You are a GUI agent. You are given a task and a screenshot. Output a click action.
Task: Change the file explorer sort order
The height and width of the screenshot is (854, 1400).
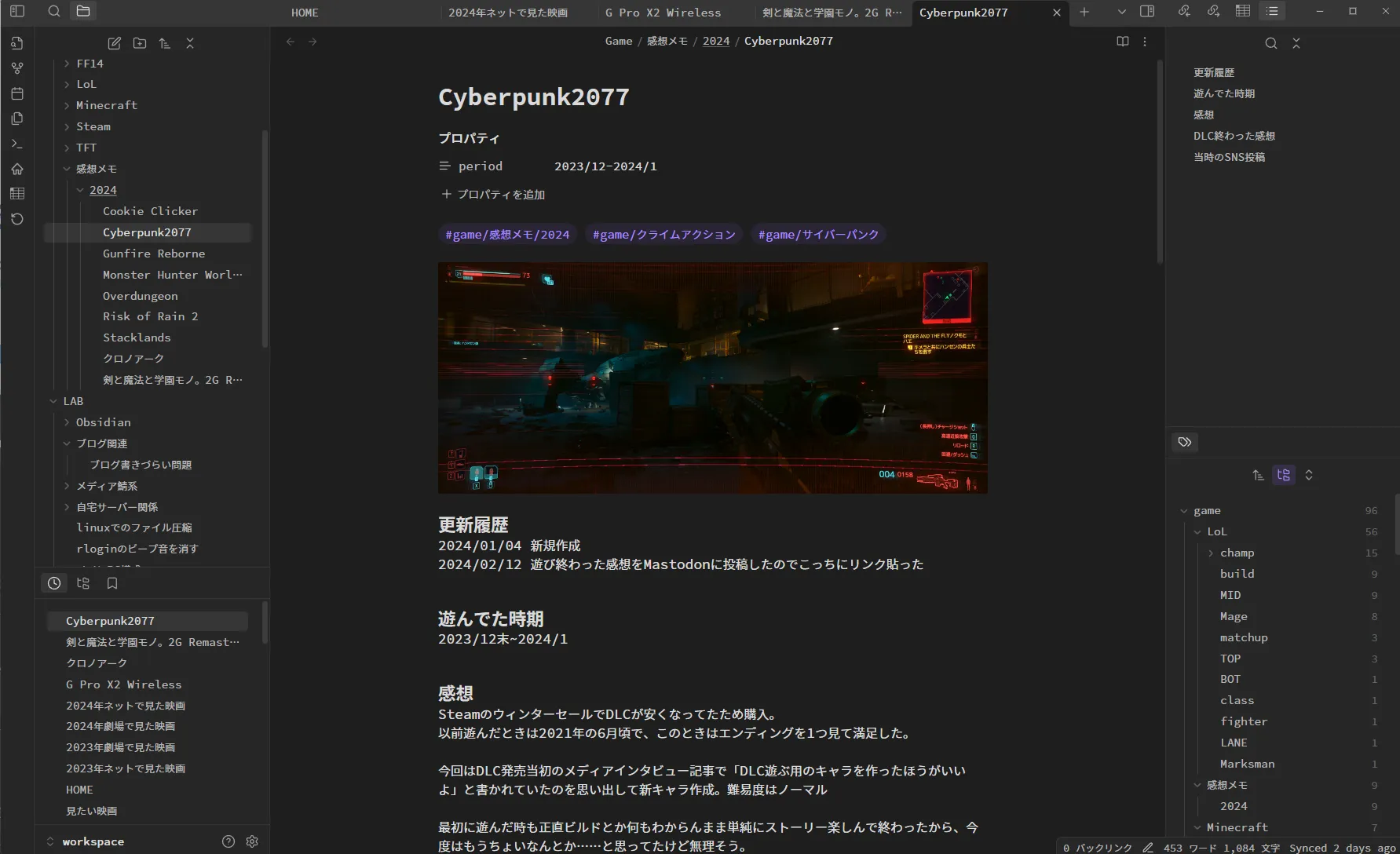(165, 43)
